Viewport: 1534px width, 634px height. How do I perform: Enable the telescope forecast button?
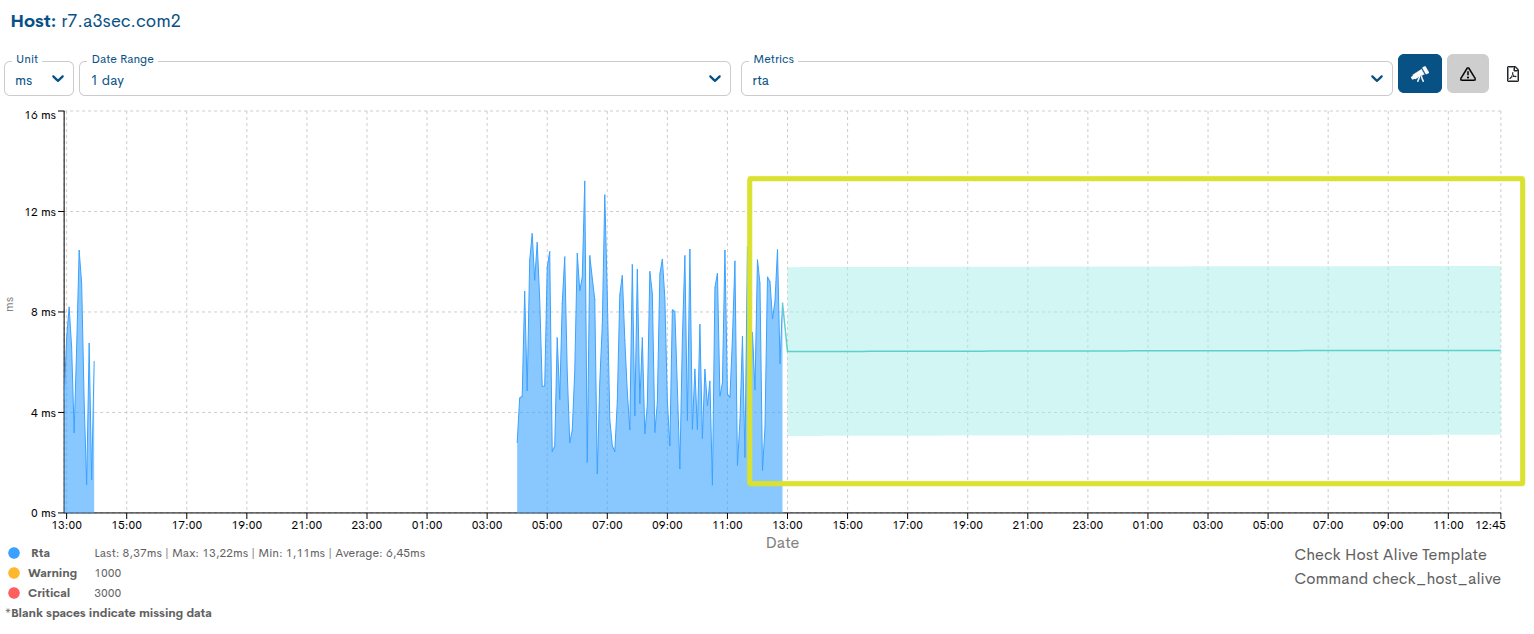pyautogui.click(x=1419, y=74)
